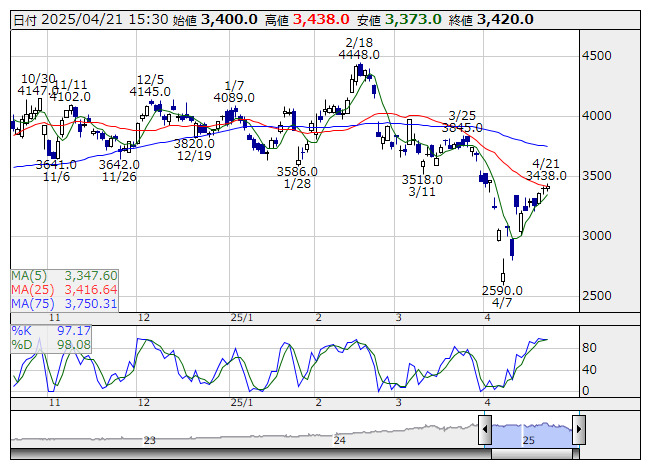The image size is (653, 470).
Task: Click the MA(5) 3,347.60 legend entry
Action: 64,276
